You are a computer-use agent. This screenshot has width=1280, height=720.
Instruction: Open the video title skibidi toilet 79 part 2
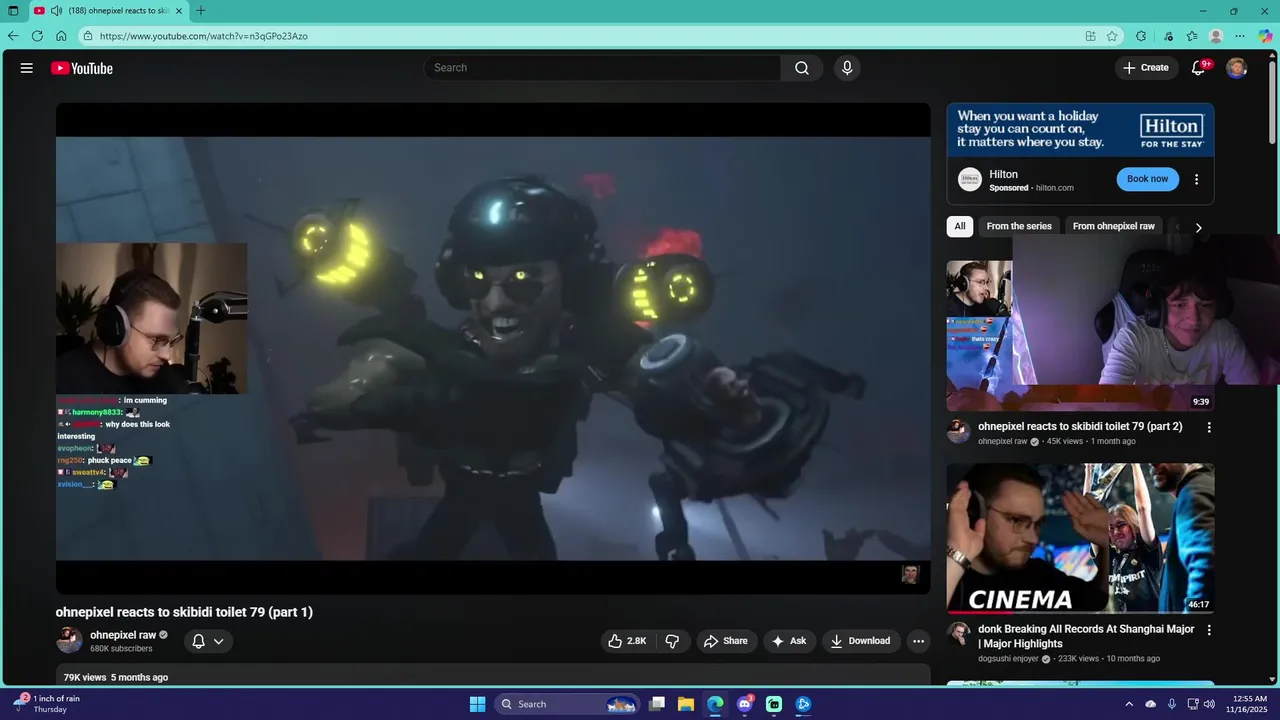(x=1080, y=426)
